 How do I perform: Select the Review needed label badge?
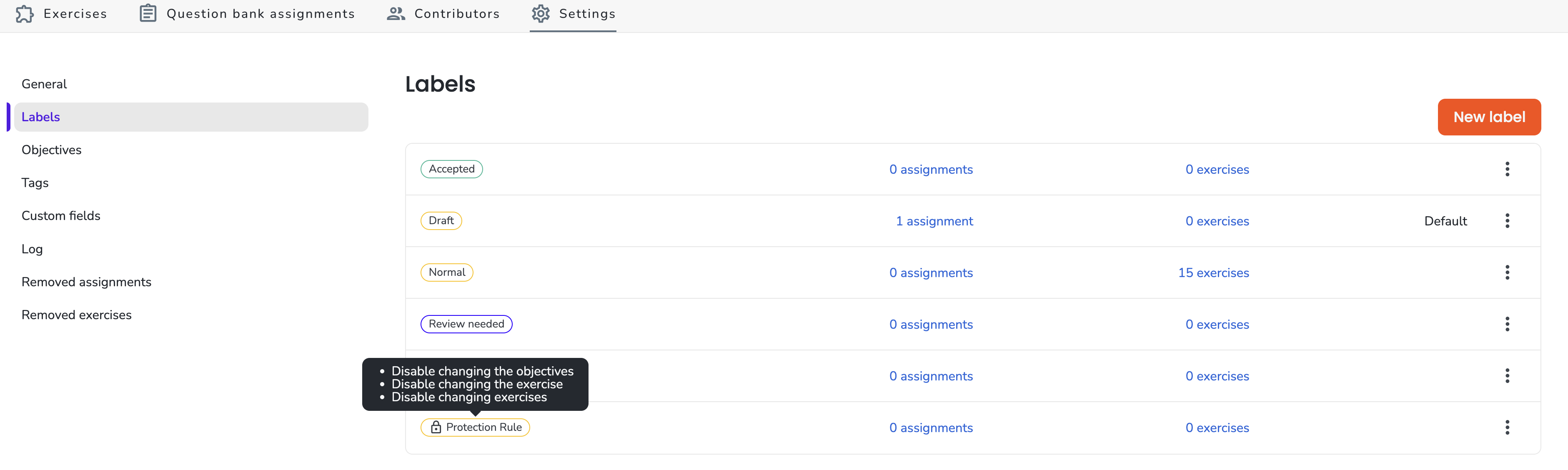point(466,324)
